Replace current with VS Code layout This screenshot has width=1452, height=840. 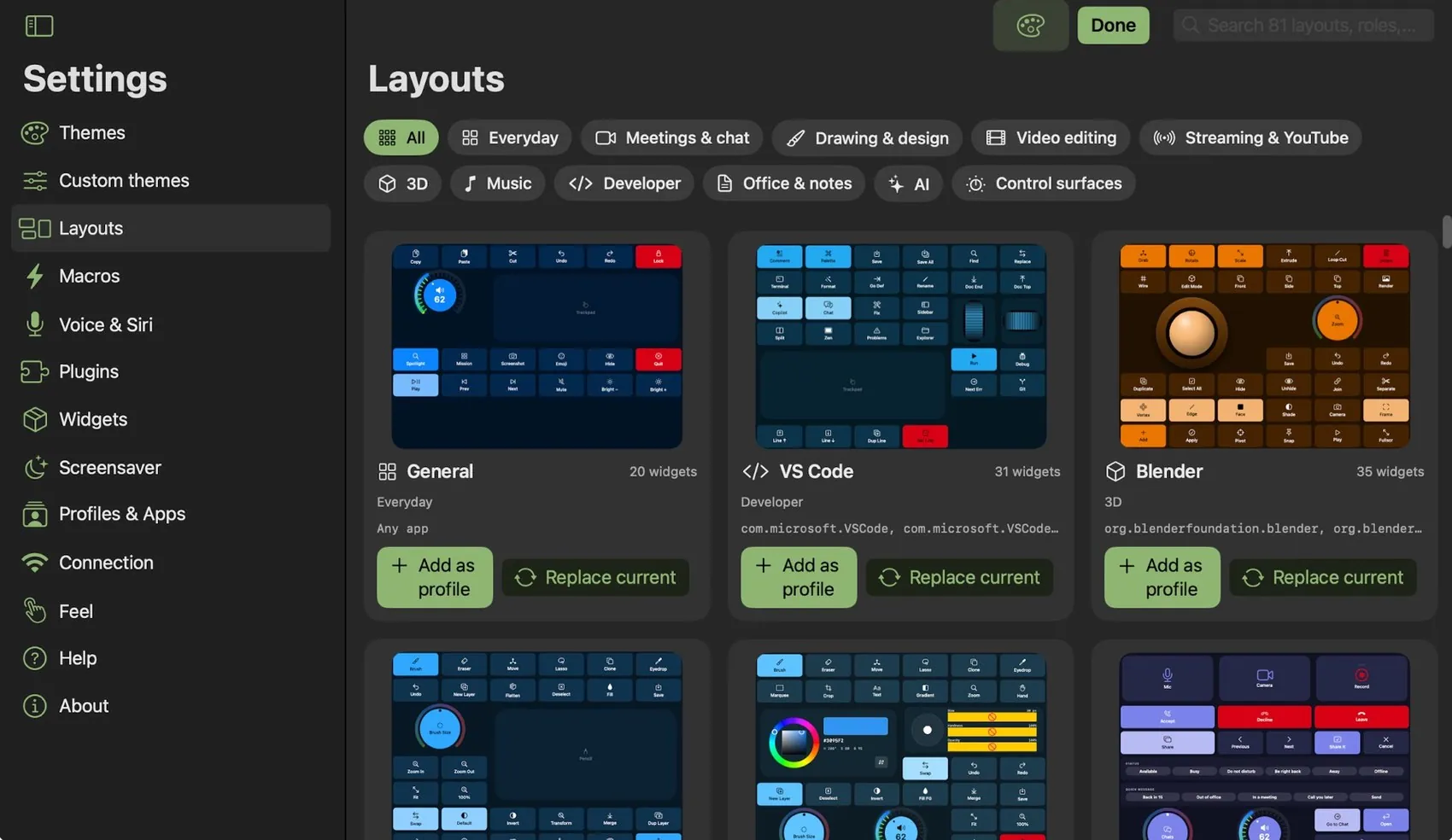click(959, 577)
